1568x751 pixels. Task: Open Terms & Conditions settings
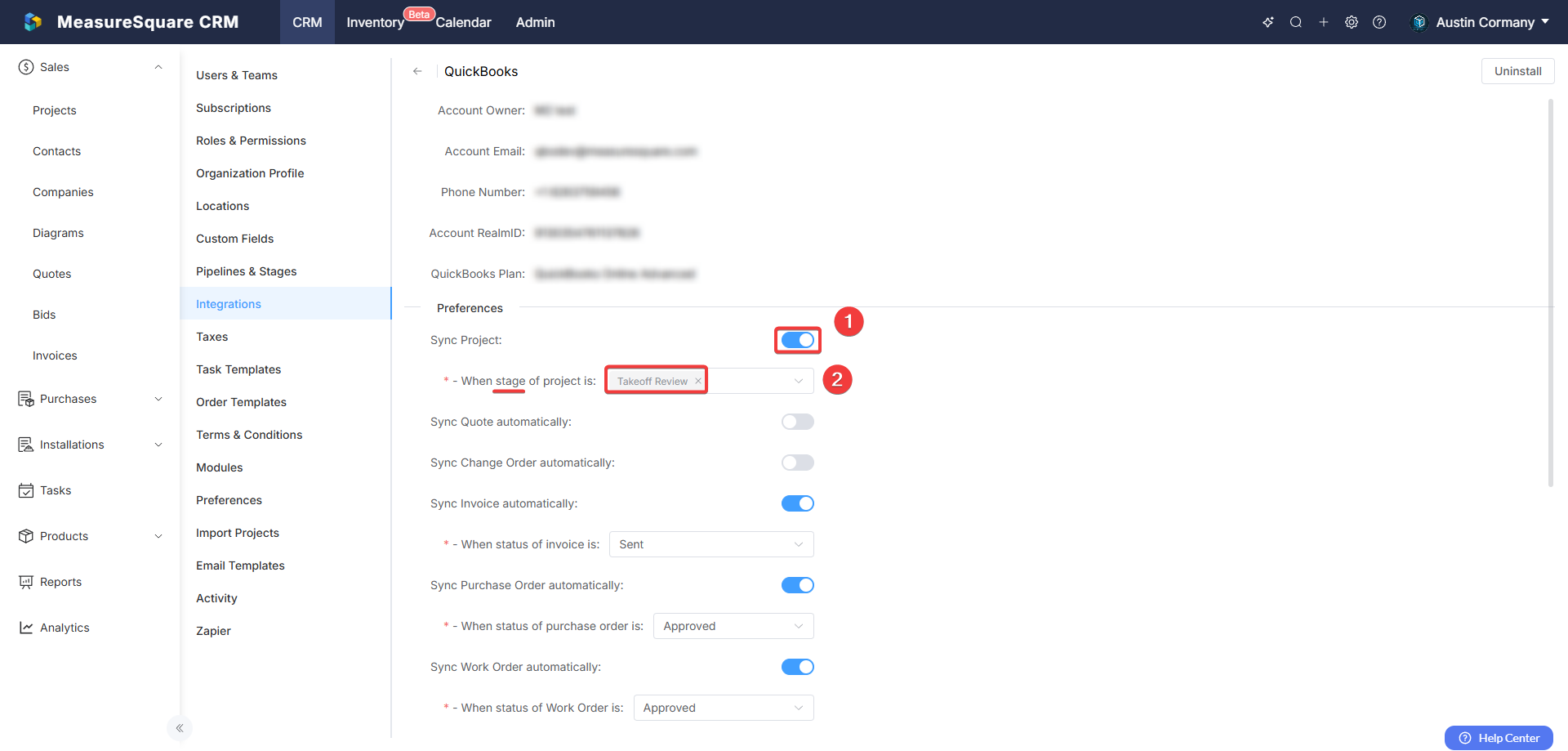pos(249,435)
